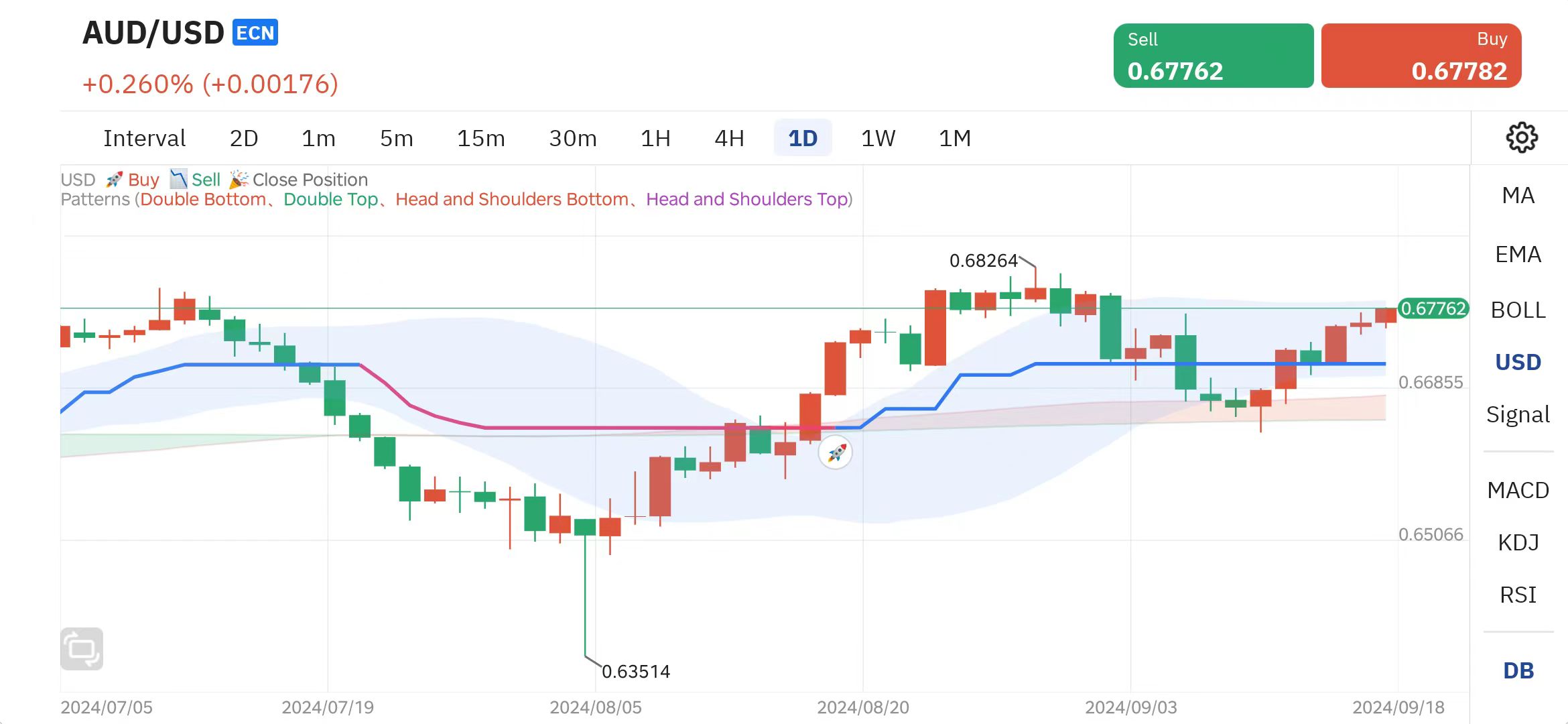Click the rocket buy signal marker
The height and width of the screenshot is (724, 1568).
point(836,453)
